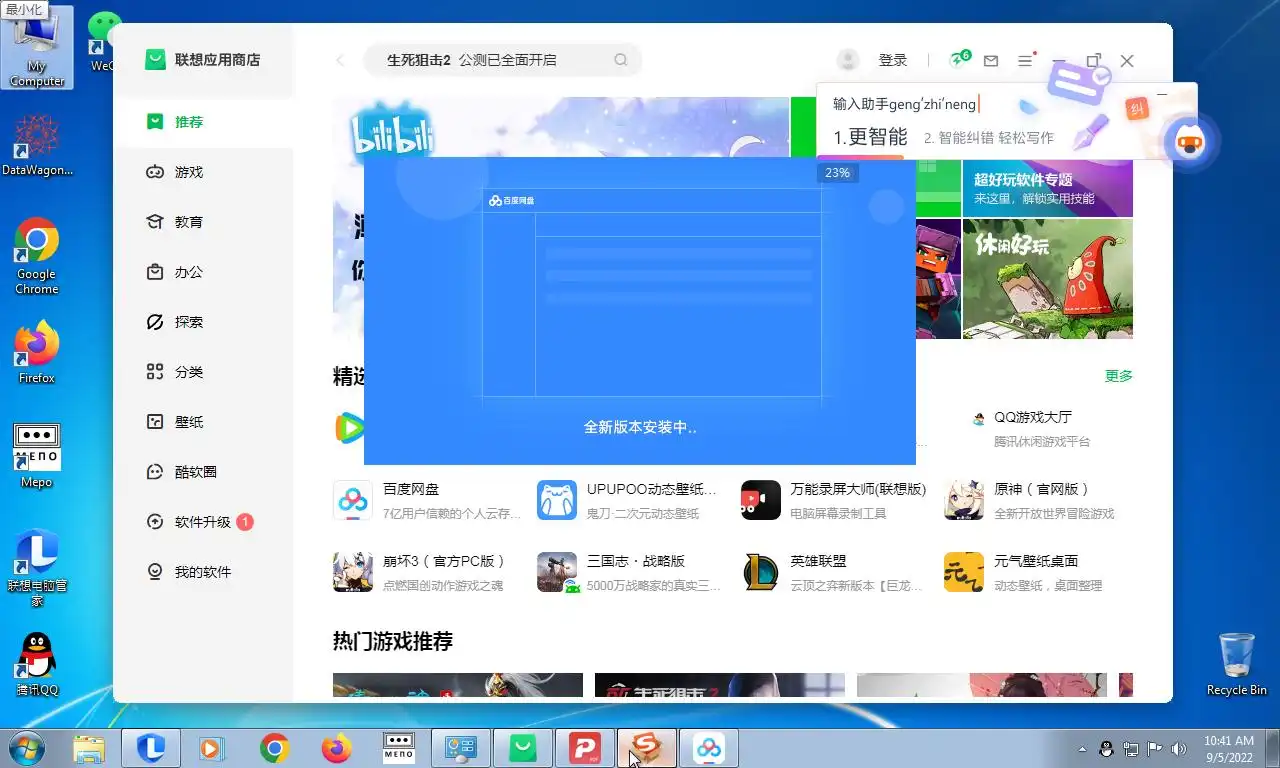This screenshot has width=1280, height=768.
Task: Click the volume speaker tray icon
Action: tap(1179, 748)
